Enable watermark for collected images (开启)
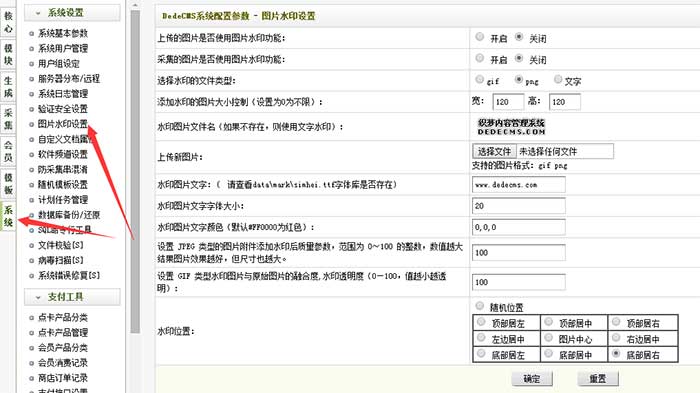This screenshot has width=700, height=393. [x=479, y=58]
